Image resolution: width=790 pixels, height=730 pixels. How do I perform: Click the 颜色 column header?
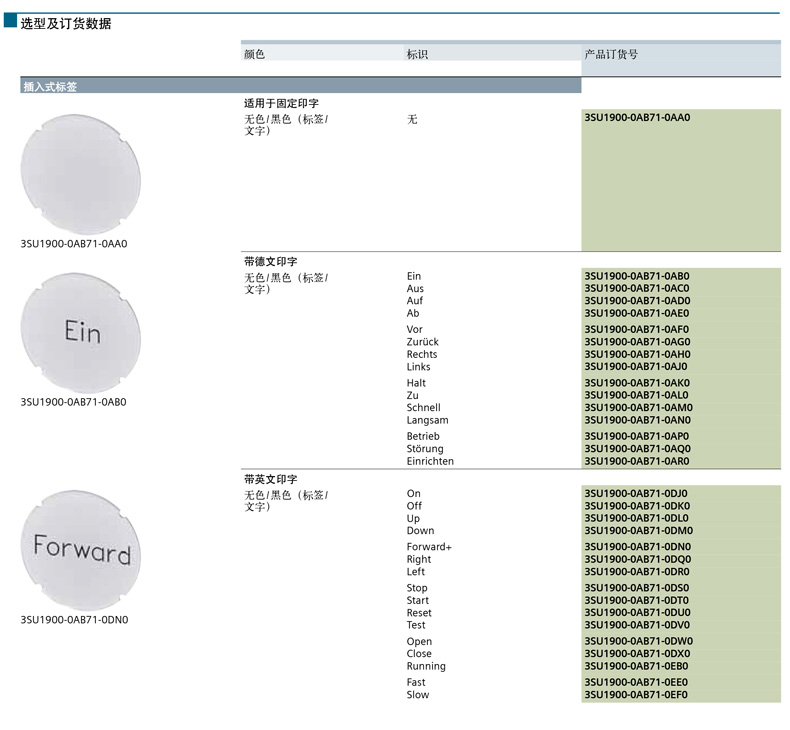255,55
